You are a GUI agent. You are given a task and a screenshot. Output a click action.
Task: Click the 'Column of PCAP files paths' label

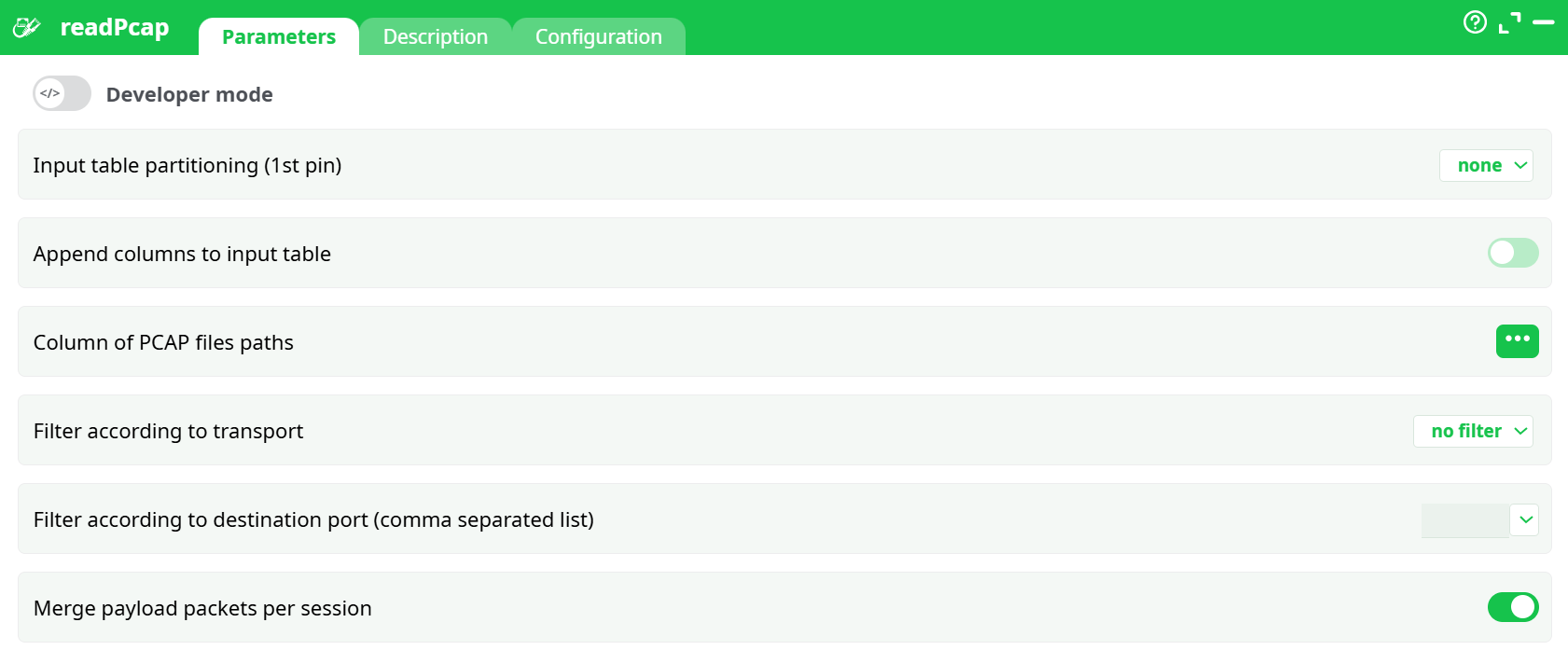(x=163, y=342)
